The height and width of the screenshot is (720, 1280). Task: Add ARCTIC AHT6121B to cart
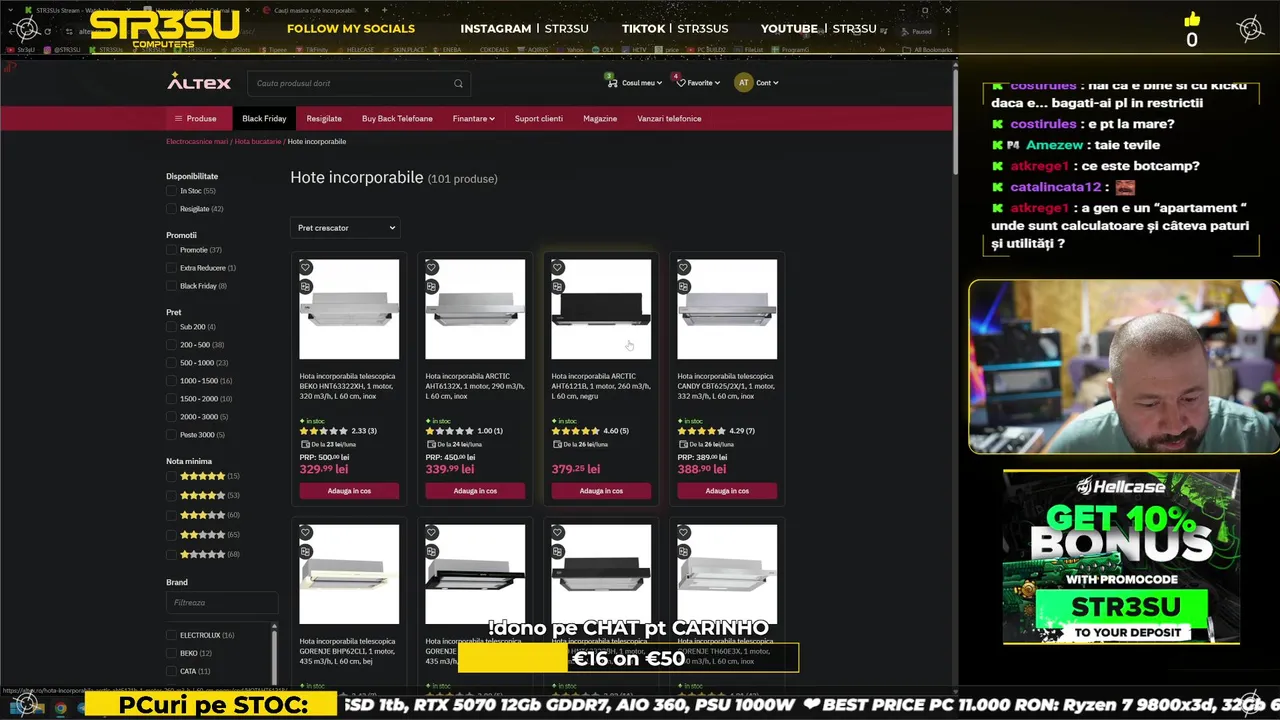tap(601, 491)
